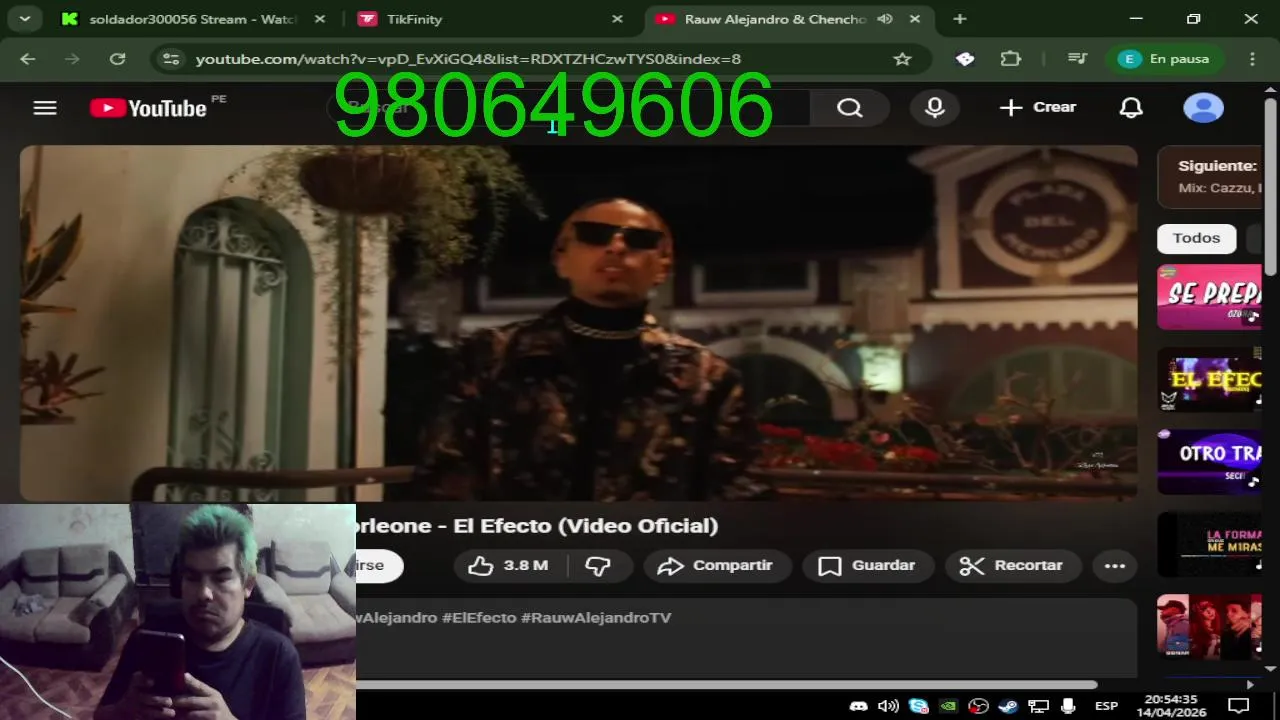
Task: Open OBS Studio tray icon
Action: tap(978, 706)
